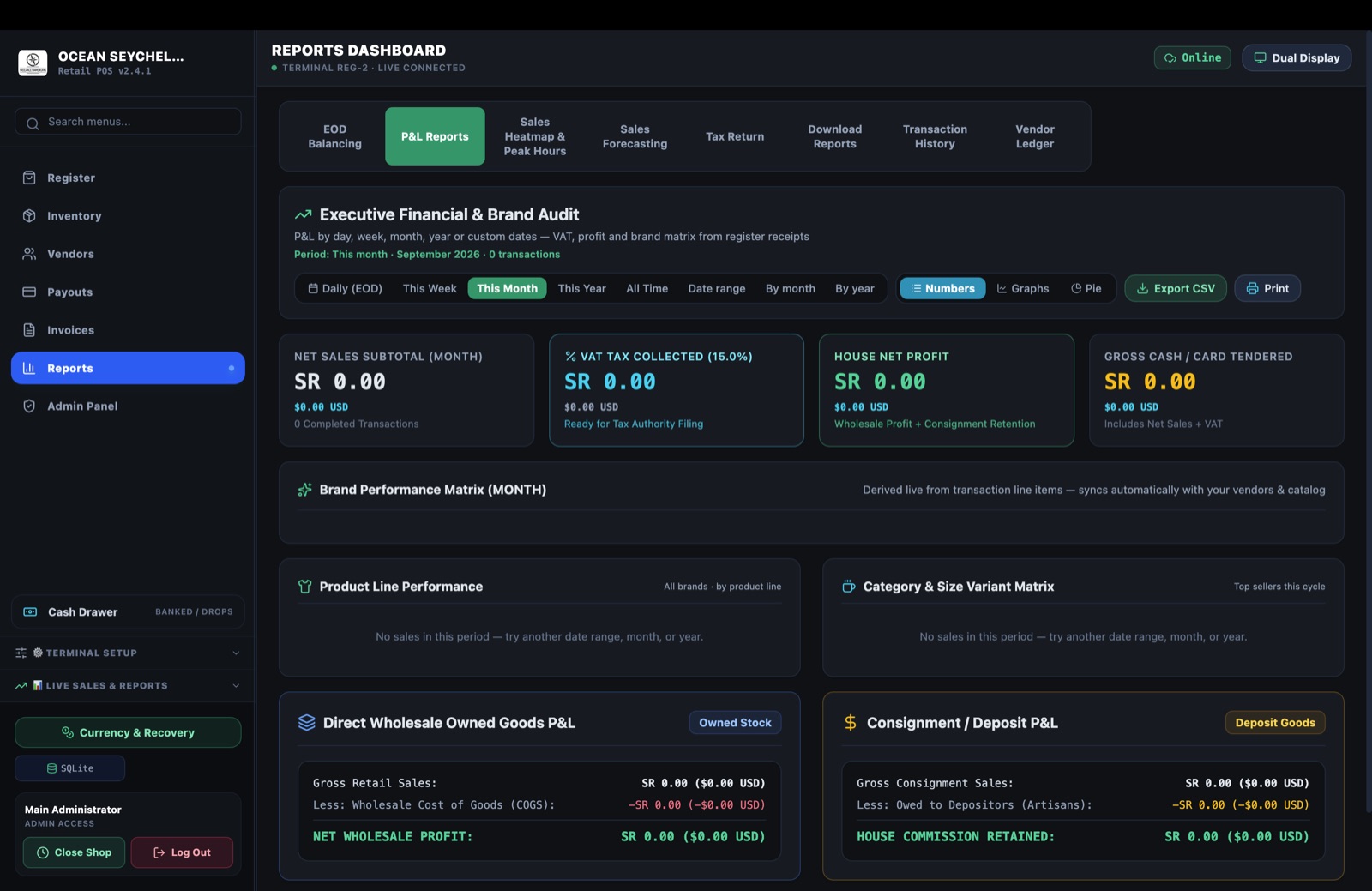Click 'Wholesale Profit + Consignment Retention' text
The height and width of the screenshot is (891, 1372).
[x=935, y=424]
